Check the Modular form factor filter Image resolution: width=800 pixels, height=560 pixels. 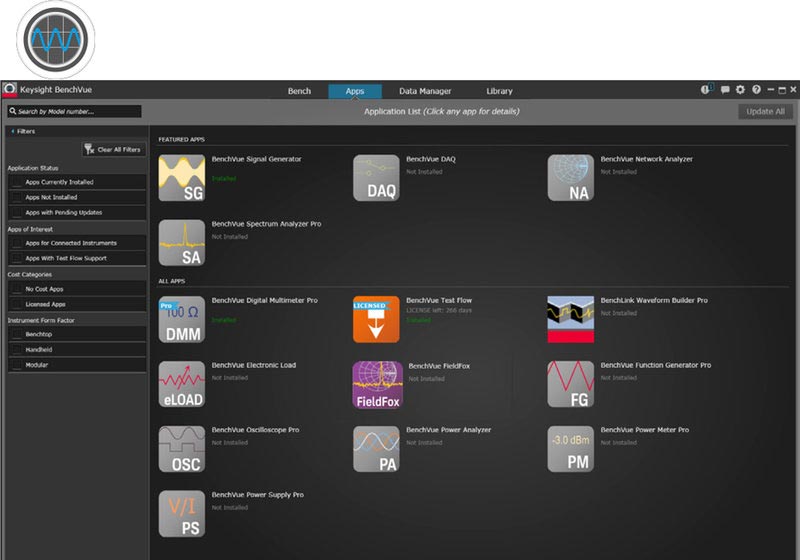click(x=17, y=365)
